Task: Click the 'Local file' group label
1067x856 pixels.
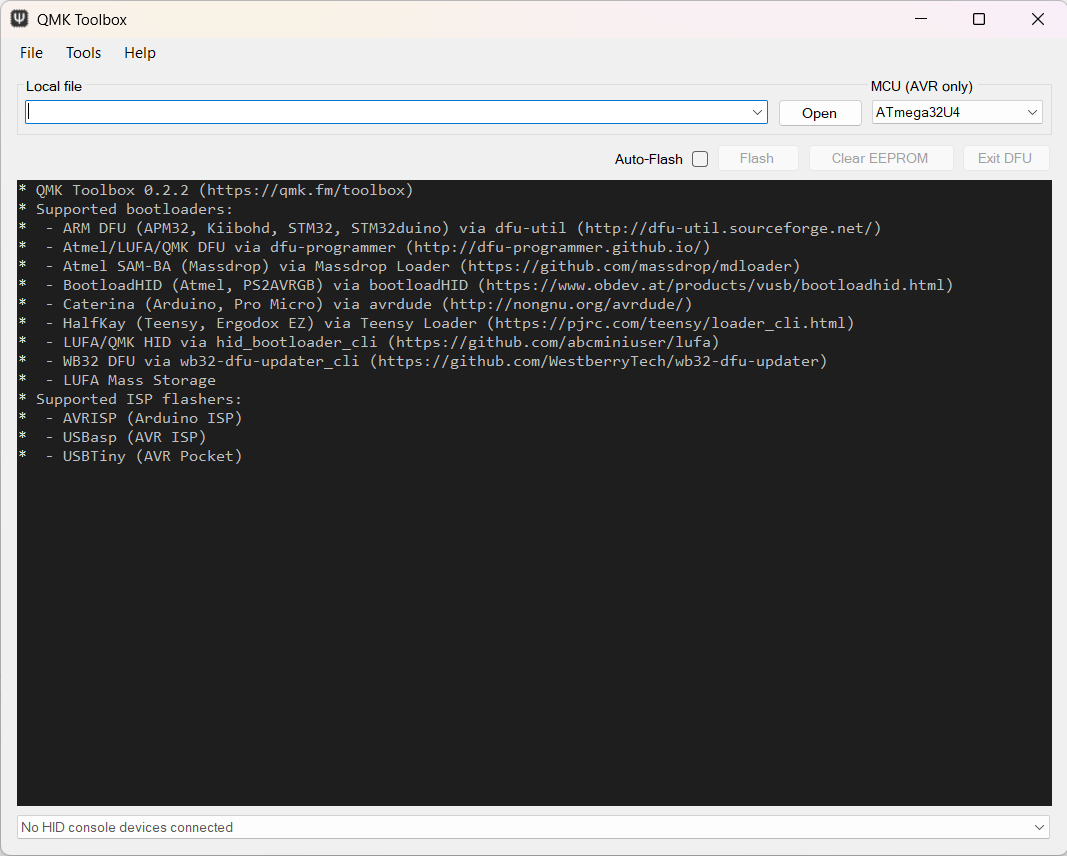Action: pos(54,86)
